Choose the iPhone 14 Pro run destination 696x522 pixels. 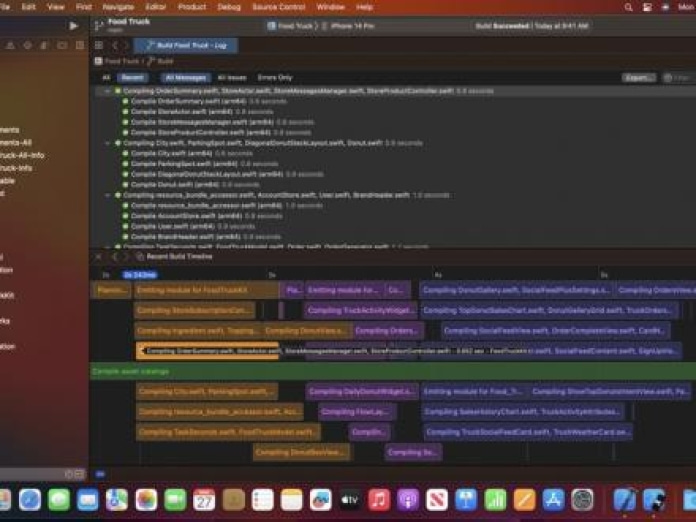point(348,26)
